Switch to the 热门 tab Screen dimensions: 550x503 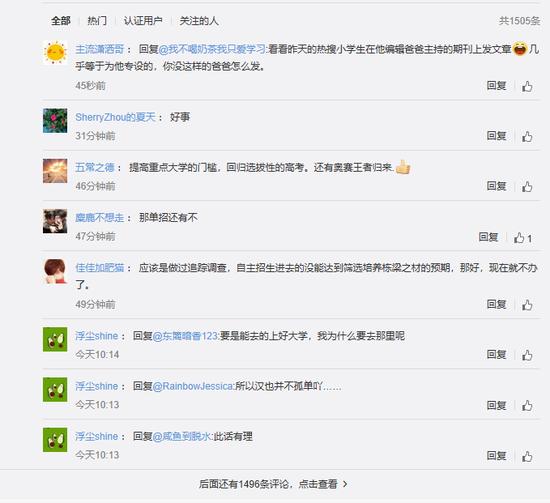[97, 21]
